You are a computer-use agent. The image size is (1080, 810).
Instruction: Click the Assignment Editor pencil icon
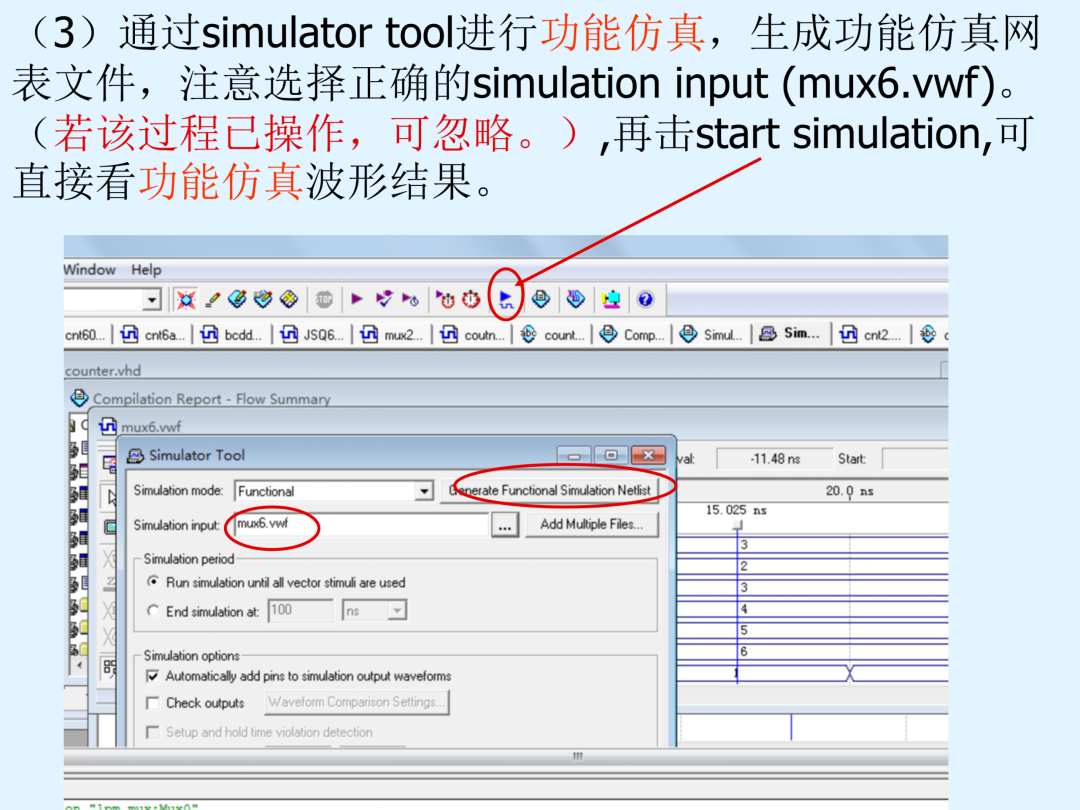pos(212,299)
